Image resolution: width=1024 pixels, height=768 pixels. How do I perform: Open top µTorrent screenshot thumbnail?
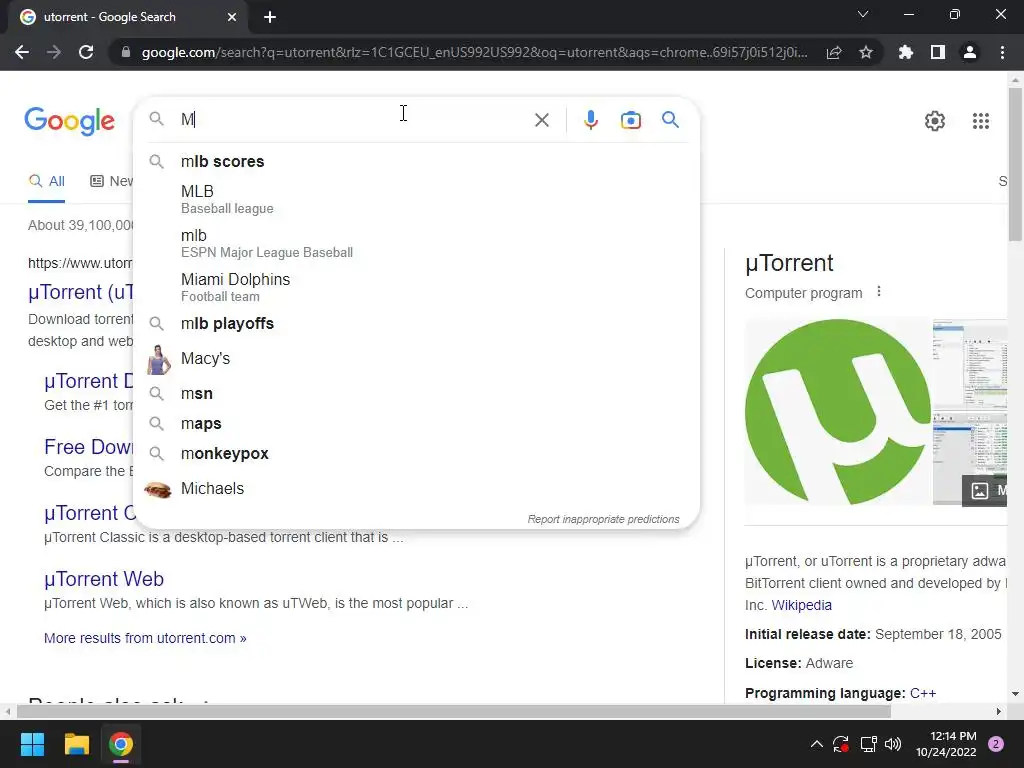pyautogui.click(x=970, y=362)
